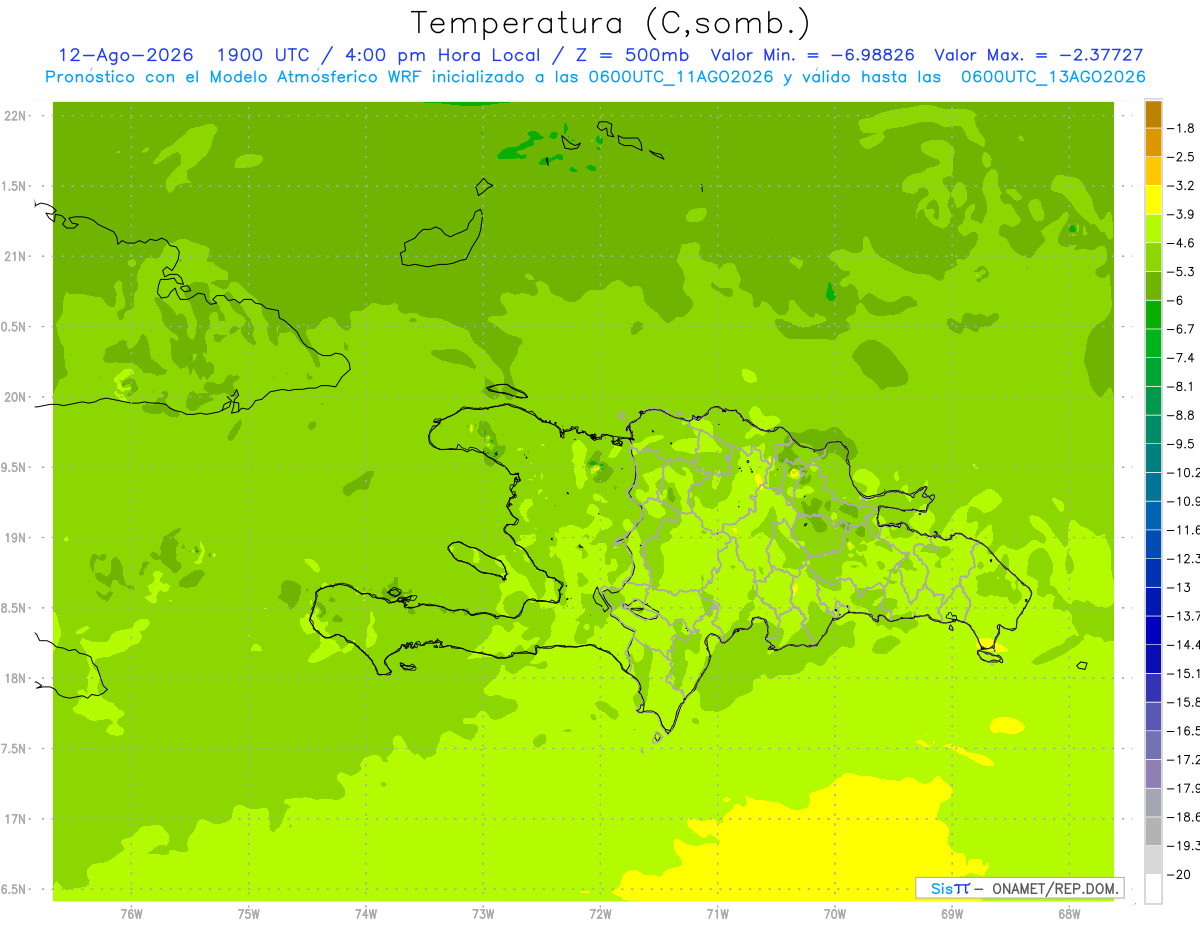Pick the orange swatch between -1.8 and -2.5
The height and width of the screenshot is (927, 1200).
[x=1153, y=143]
